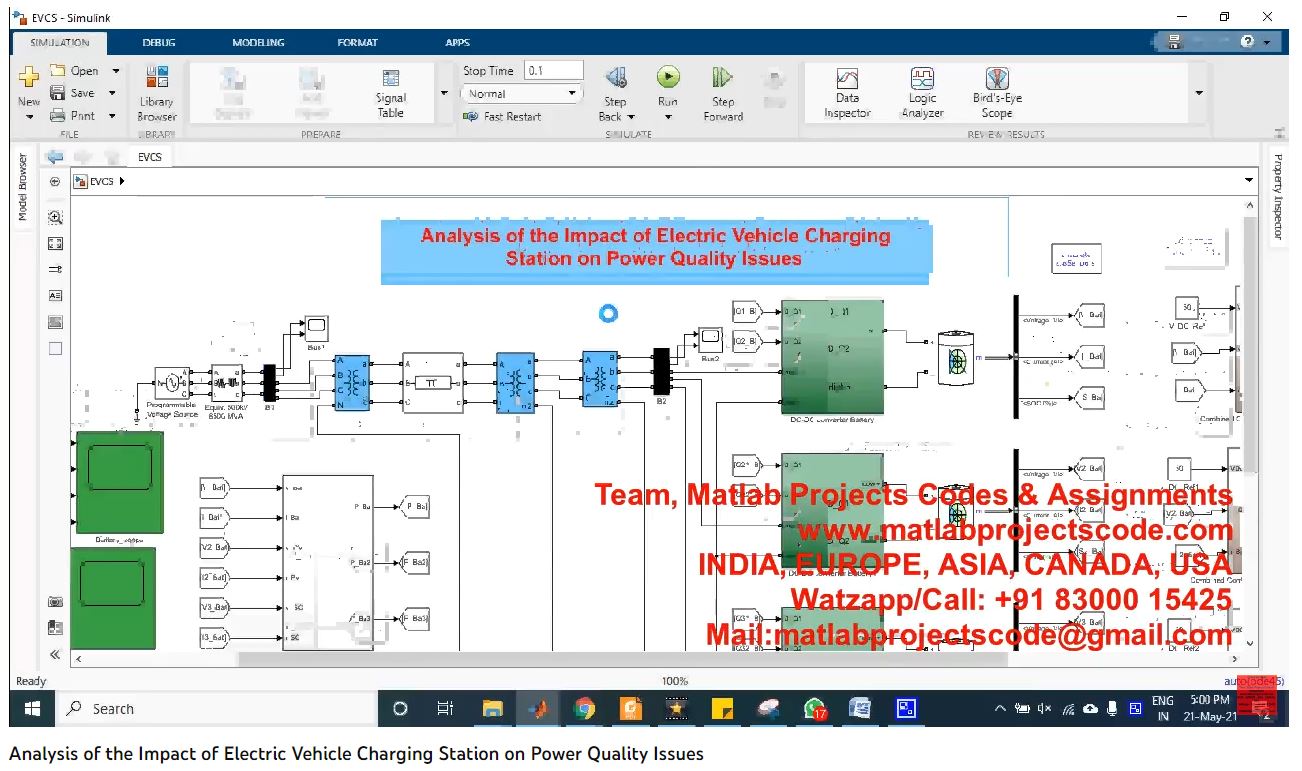
Task: Open the Signal Table
Action: pos(391,92)
